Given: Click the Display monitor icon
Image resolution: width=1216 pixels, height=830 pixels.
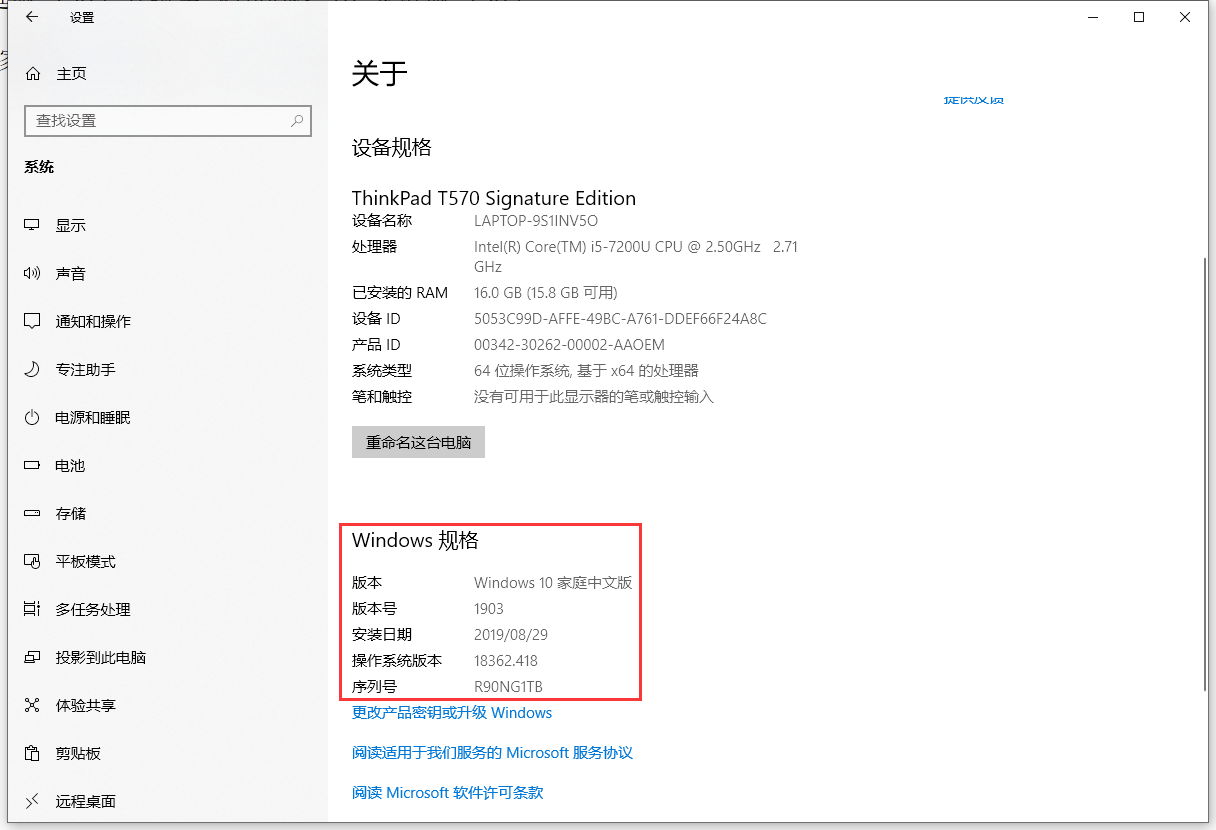Looking at the screenshot, I should coord(33,225).
